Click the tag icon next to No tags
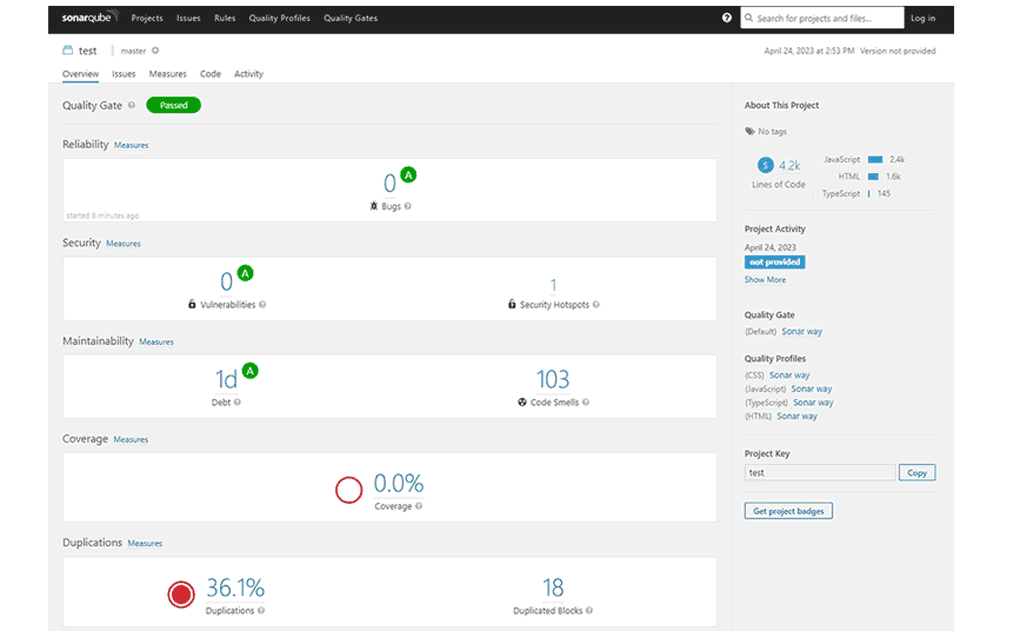Viewport: 1020px width, 631px height. pyautogui.click(x=749, y=130)
